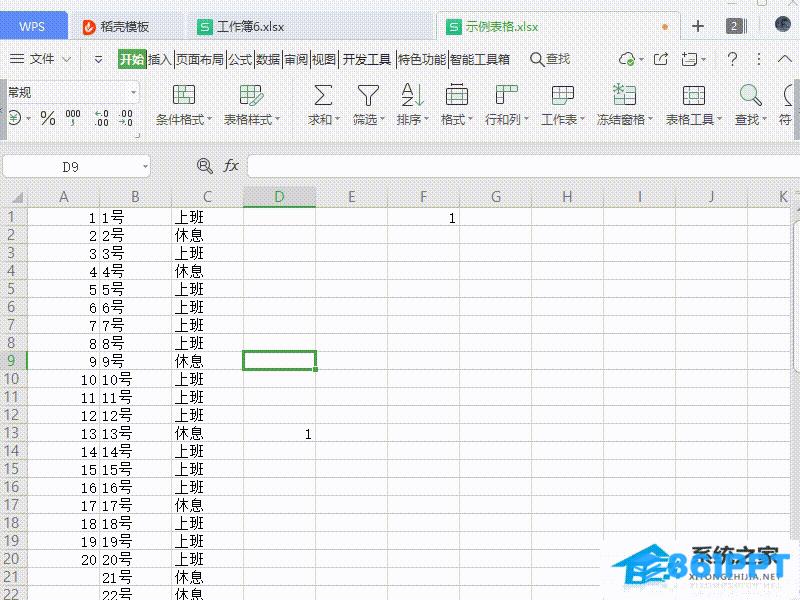This screenshot has height=600, width=800.
Task: Open the 文件 menu dropdown arrow
Action: coord(67,59)
